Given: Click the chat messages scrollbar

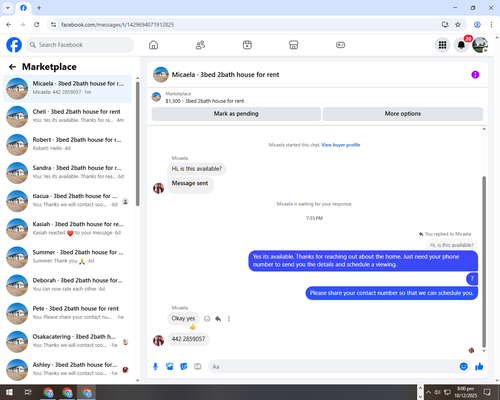Looking at the screenshot, I should (x=484, y=262).
